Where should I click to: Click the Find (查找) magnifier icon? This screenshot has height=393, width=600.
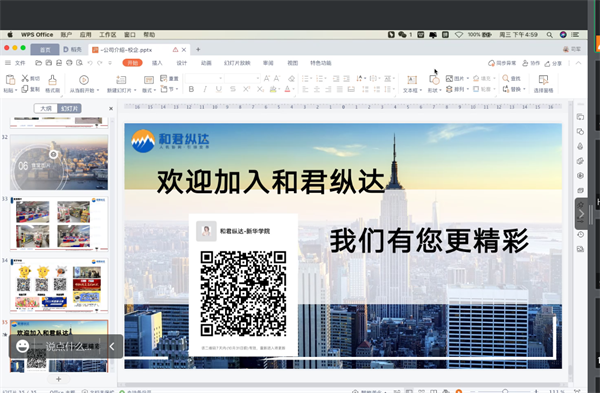(505, 78)
